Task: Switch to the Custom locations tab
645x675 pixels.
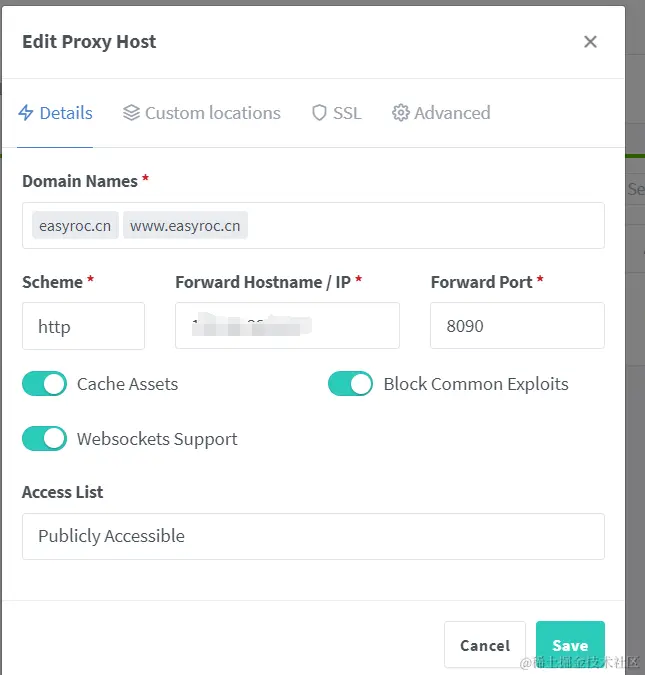Action: [212, 113]
